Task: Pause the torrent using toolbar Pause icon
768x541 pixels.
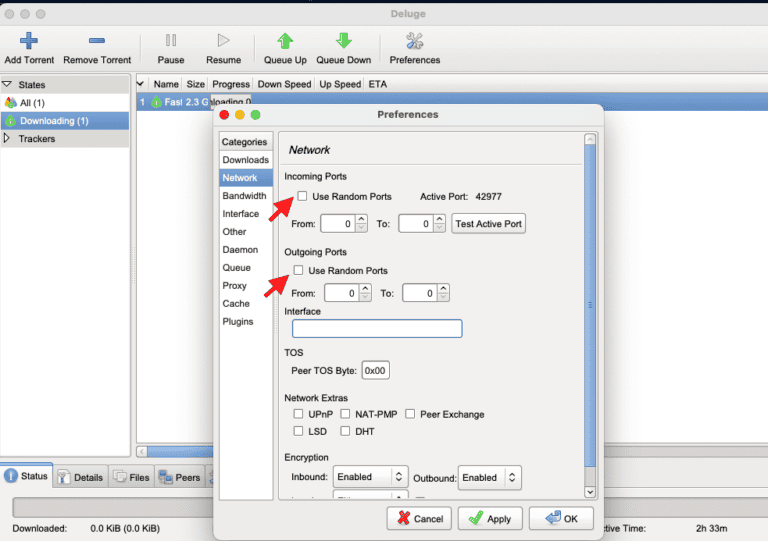Action: (171, 41)
